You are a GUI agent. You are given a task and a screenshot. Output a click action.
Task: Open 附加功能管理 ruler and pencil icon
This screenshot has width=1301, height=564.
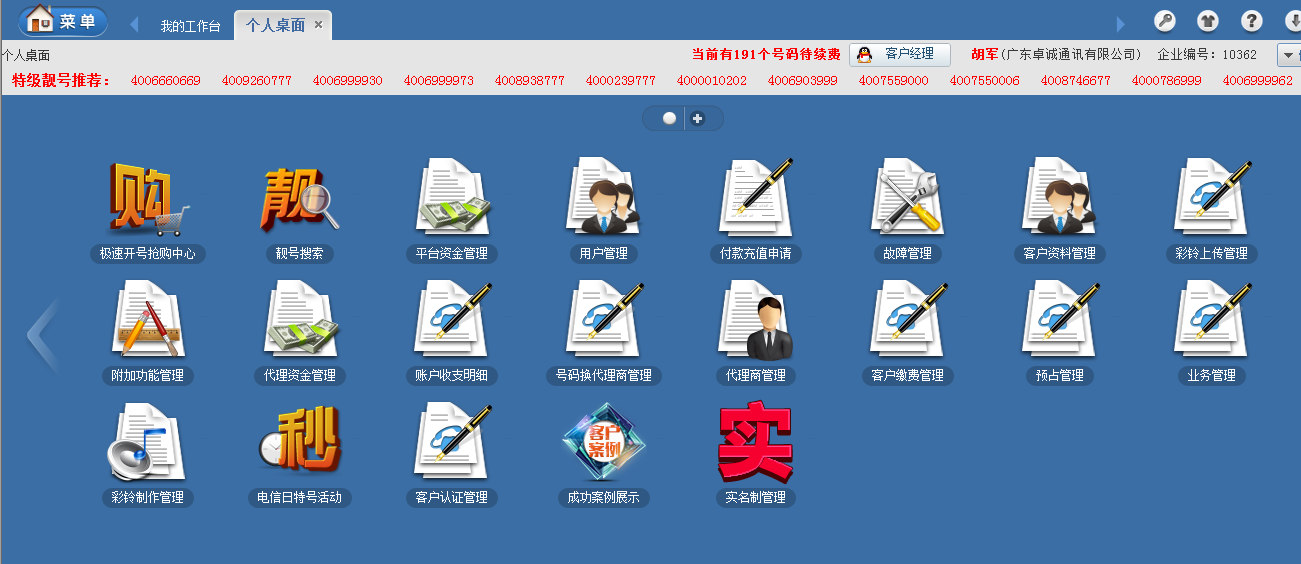pyautogui.click(x=148, y=322)
